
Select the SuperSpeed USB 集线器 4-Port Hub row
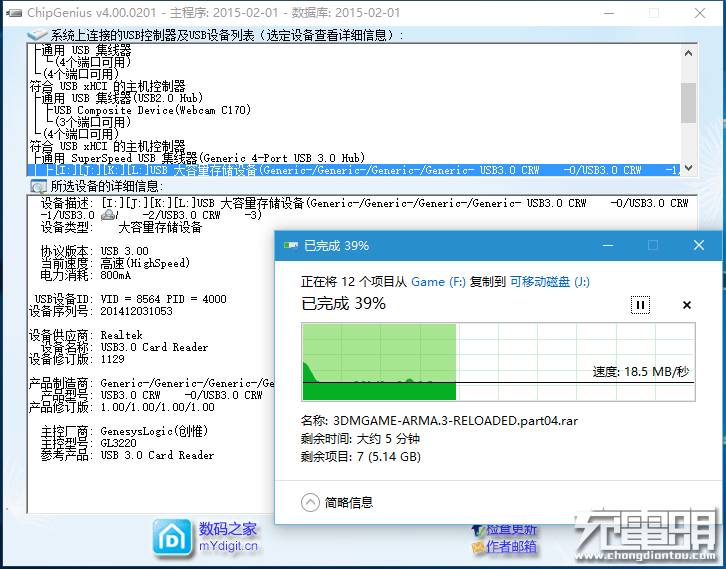pyautogui.click(x=203, y=158)
